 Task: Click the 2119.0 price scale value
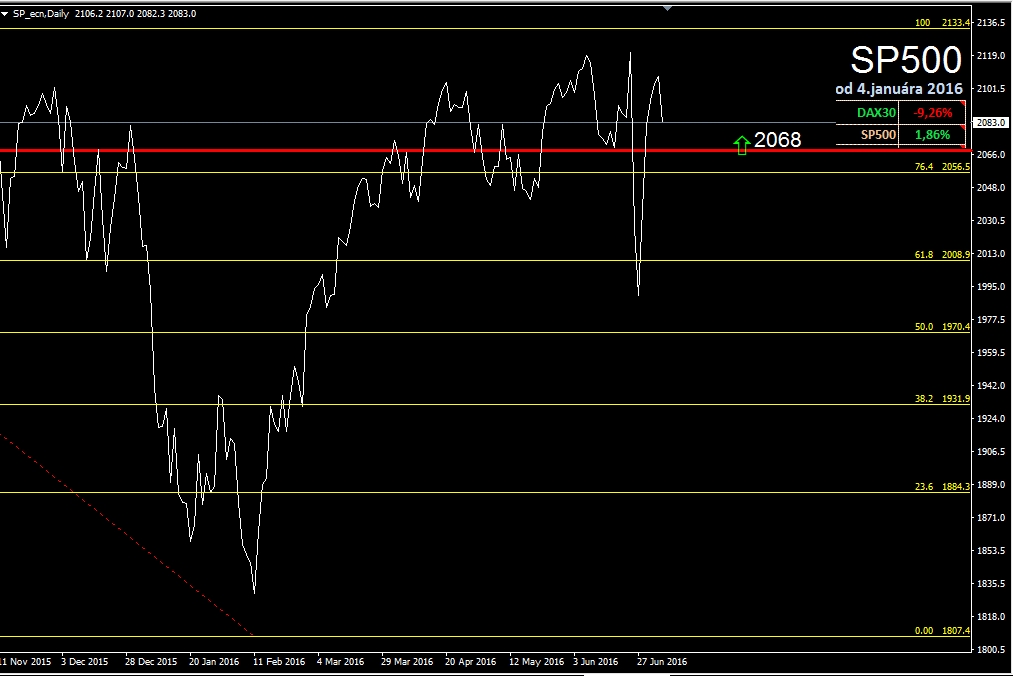point(991,56)
